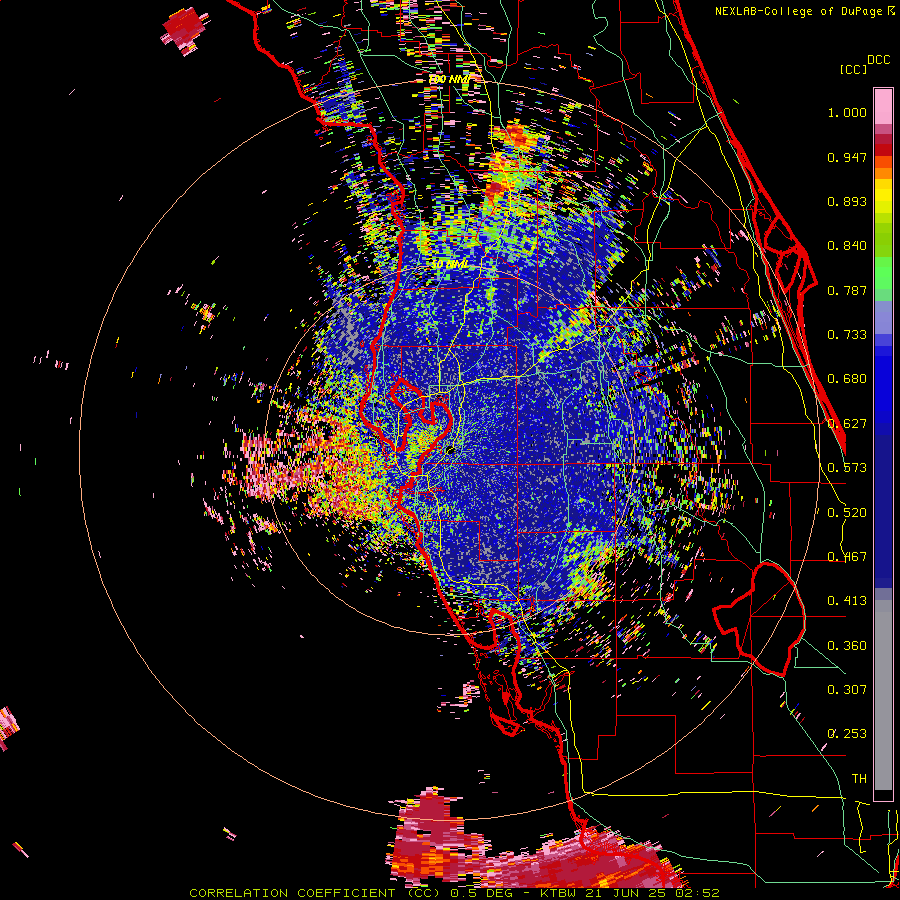Click the 50 NM range ring label
This screenshot has height=900, width=900.
[450, 265]
